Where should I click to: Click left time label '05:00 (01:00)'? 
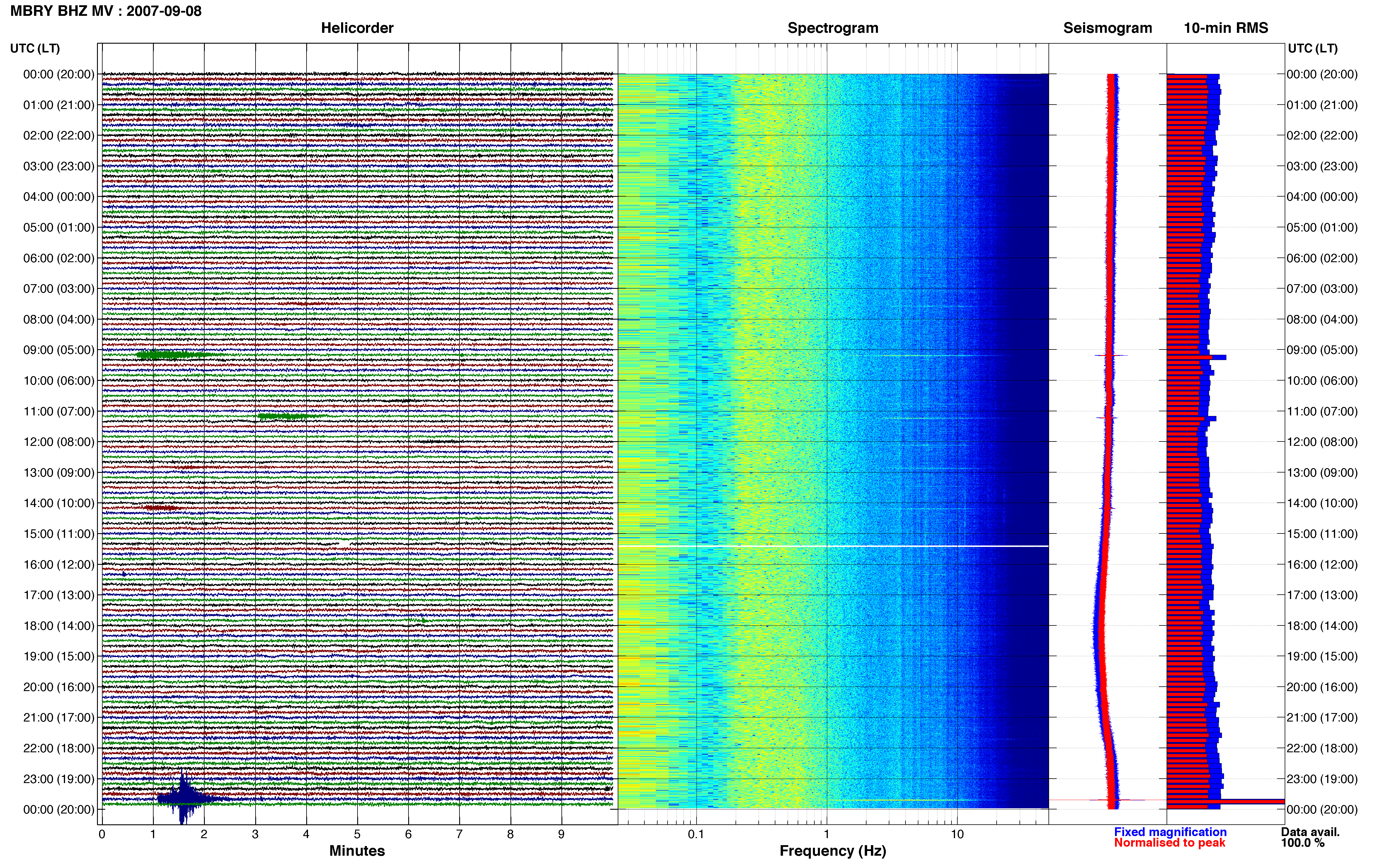coord(59,227)
